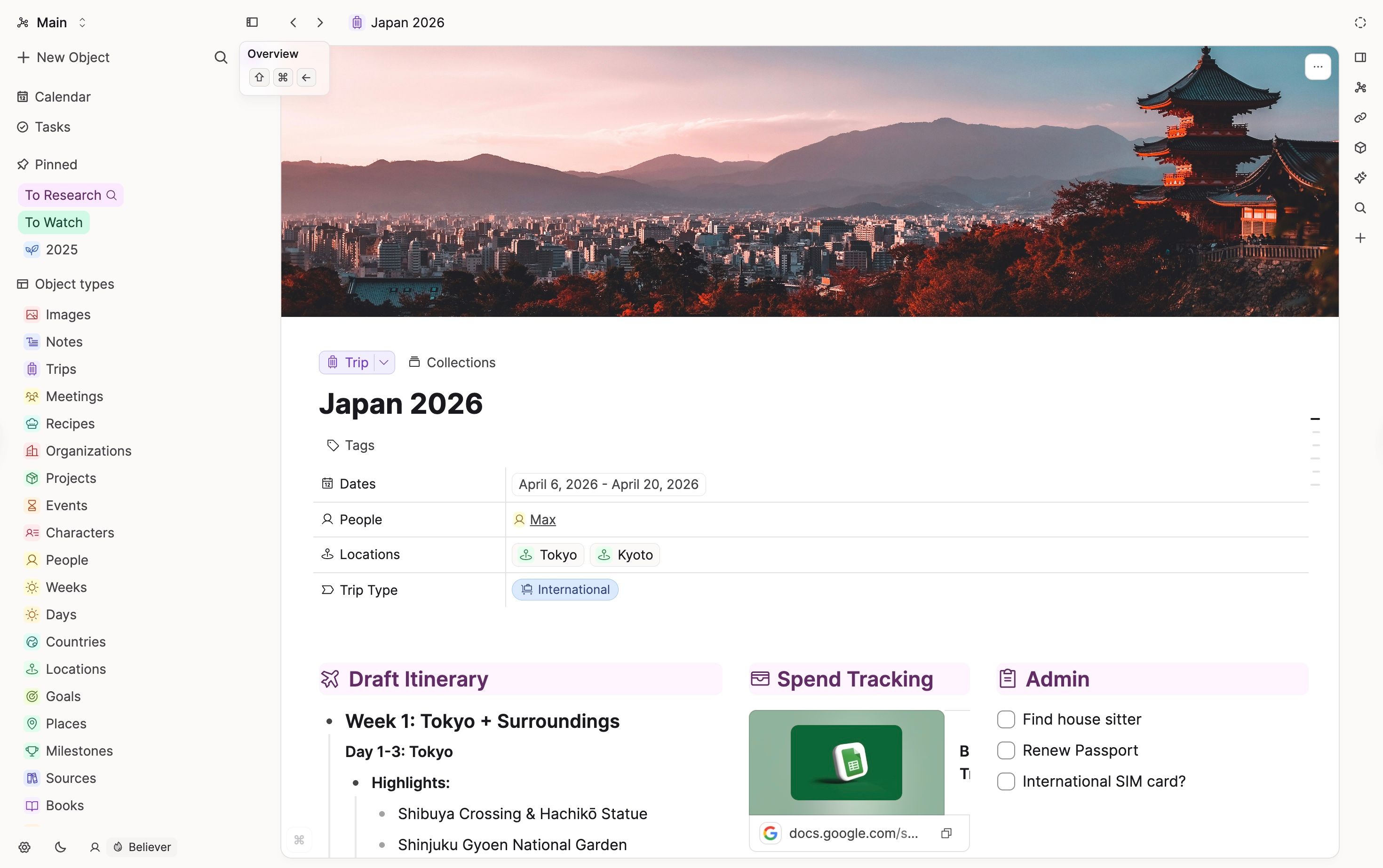Click the sidebar search magnifier icon
Image resolution: width=1383 pixels, height=868 pixels.
click(221, 57)
